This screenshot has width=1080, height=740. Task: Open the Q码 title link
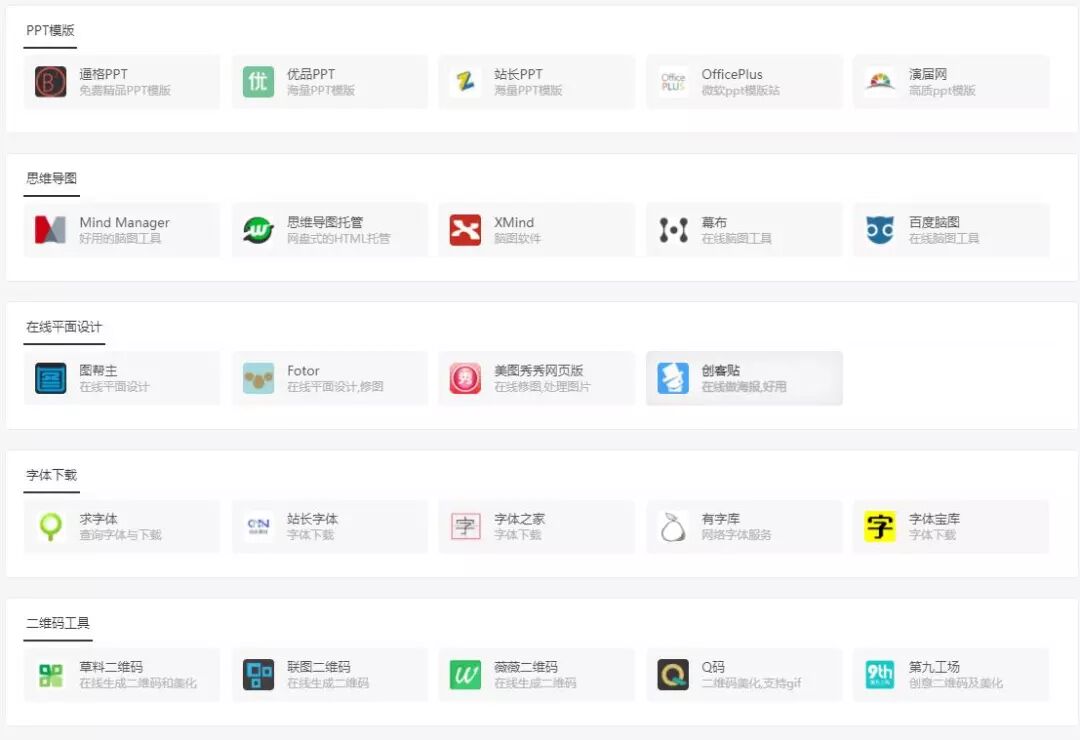click(713, 667)
